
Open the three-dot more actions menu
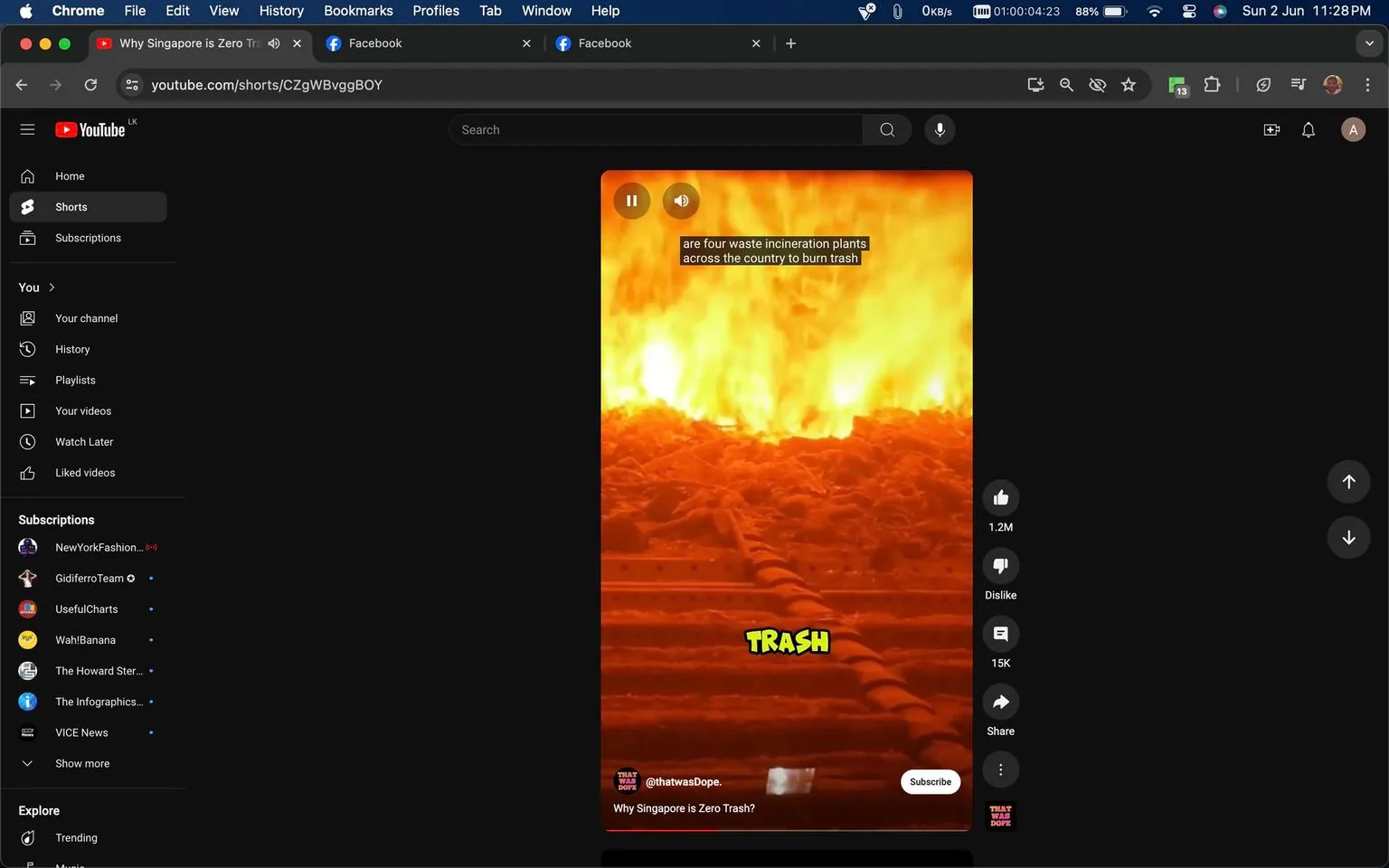coord(1000,770)
